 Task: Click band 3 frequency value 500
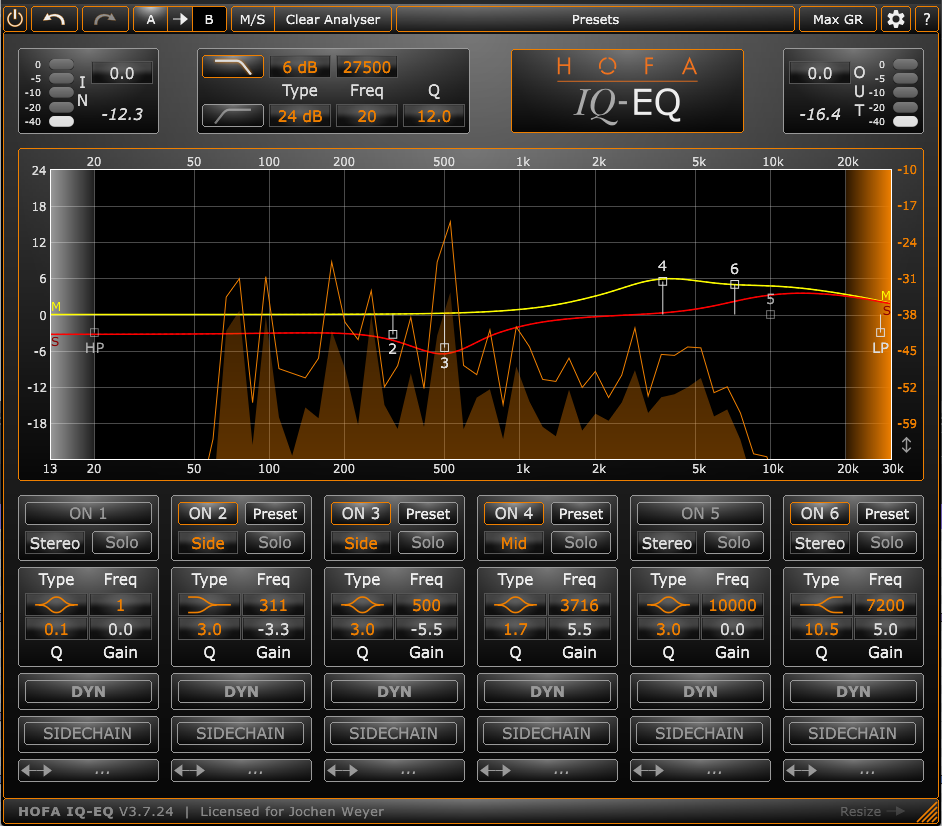(427, 605)
